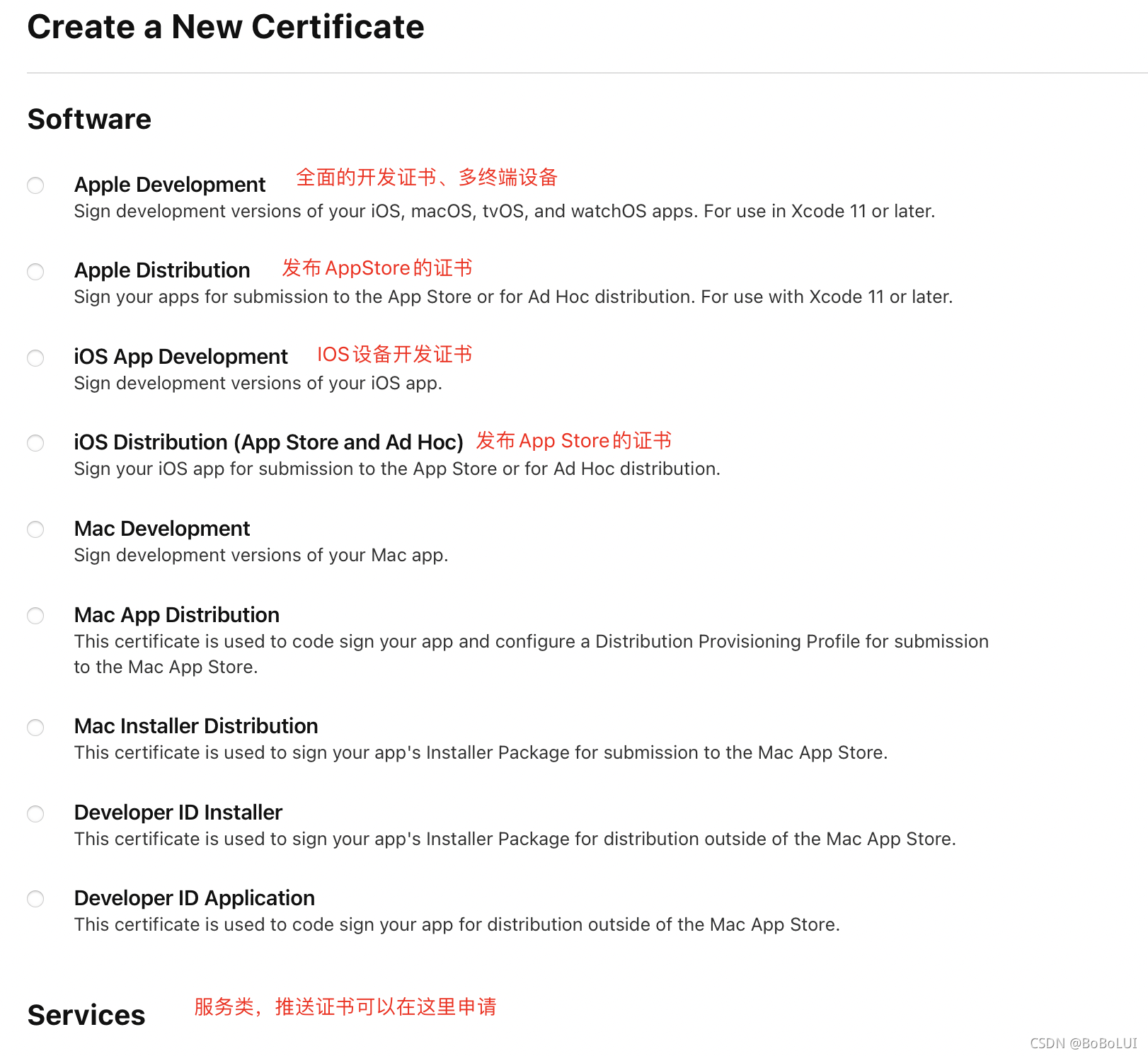Click description about Installer Package submission to Mac App Store
Screen dimensions: 1148x1056
coord(481,752)
